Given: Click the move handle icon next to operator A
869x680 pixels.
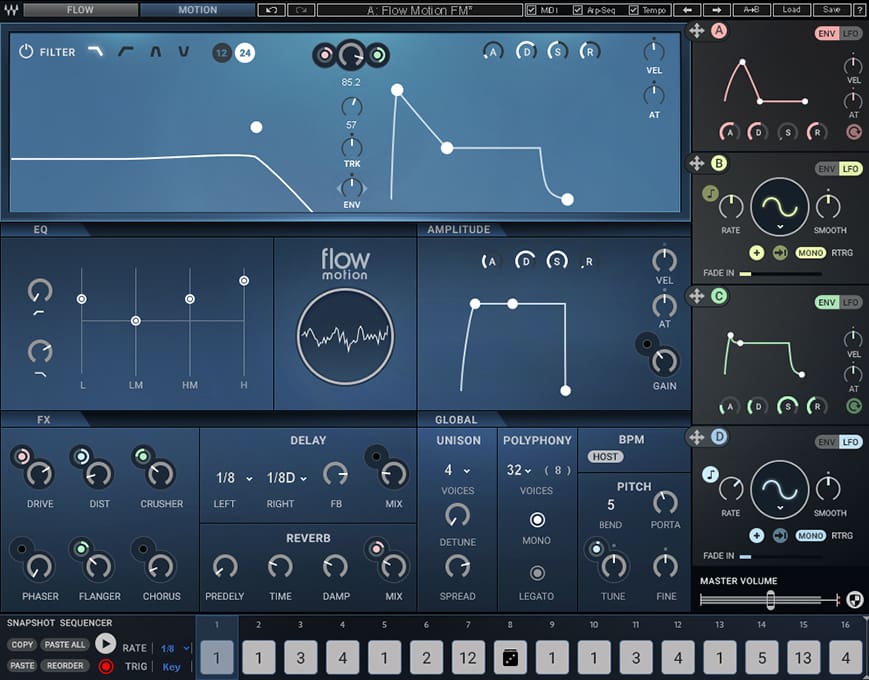Looking at the screenshot, I should pyautogui.click(x=698, y=31).
